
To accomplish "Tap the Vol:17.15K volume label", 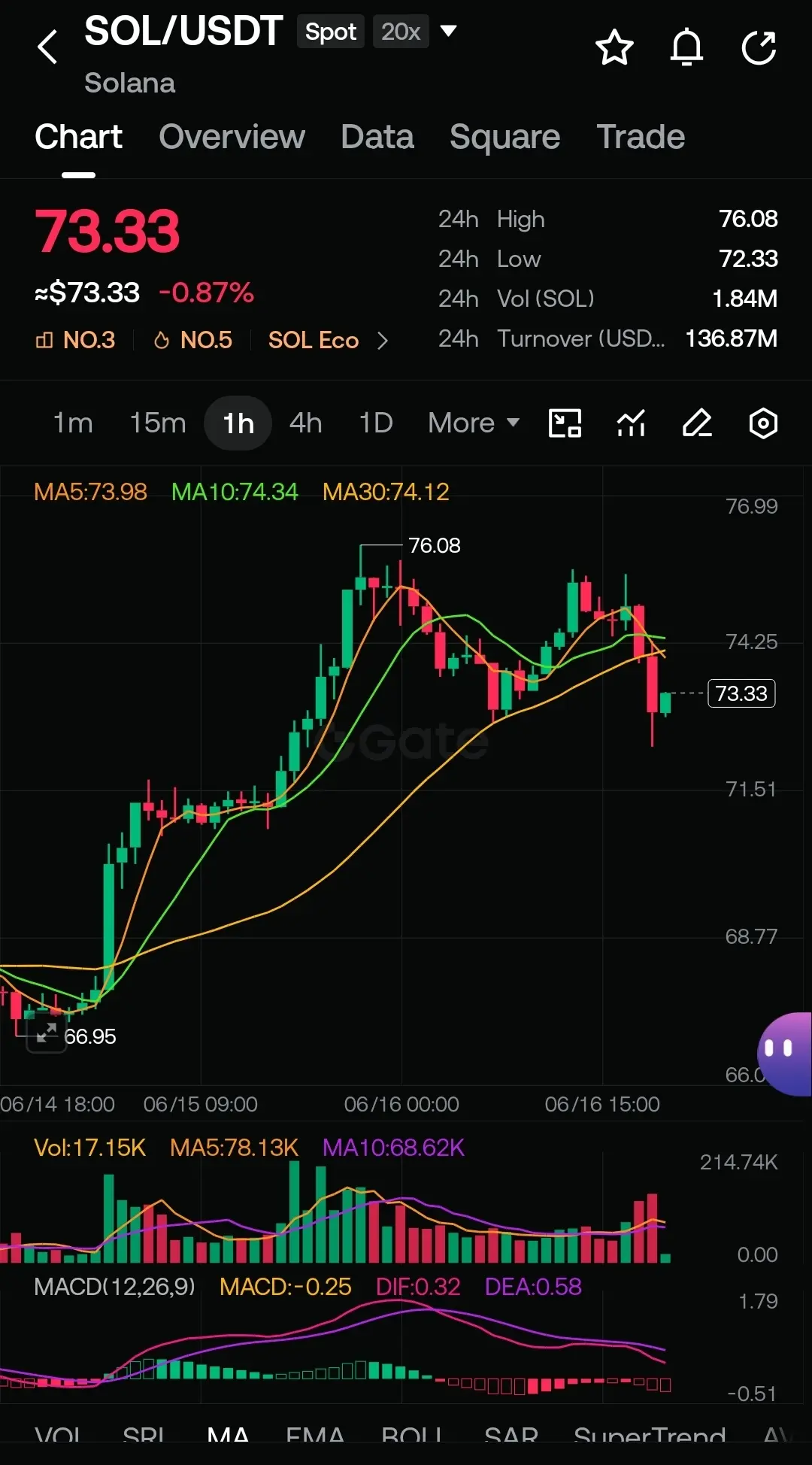I will [89, 1148].
